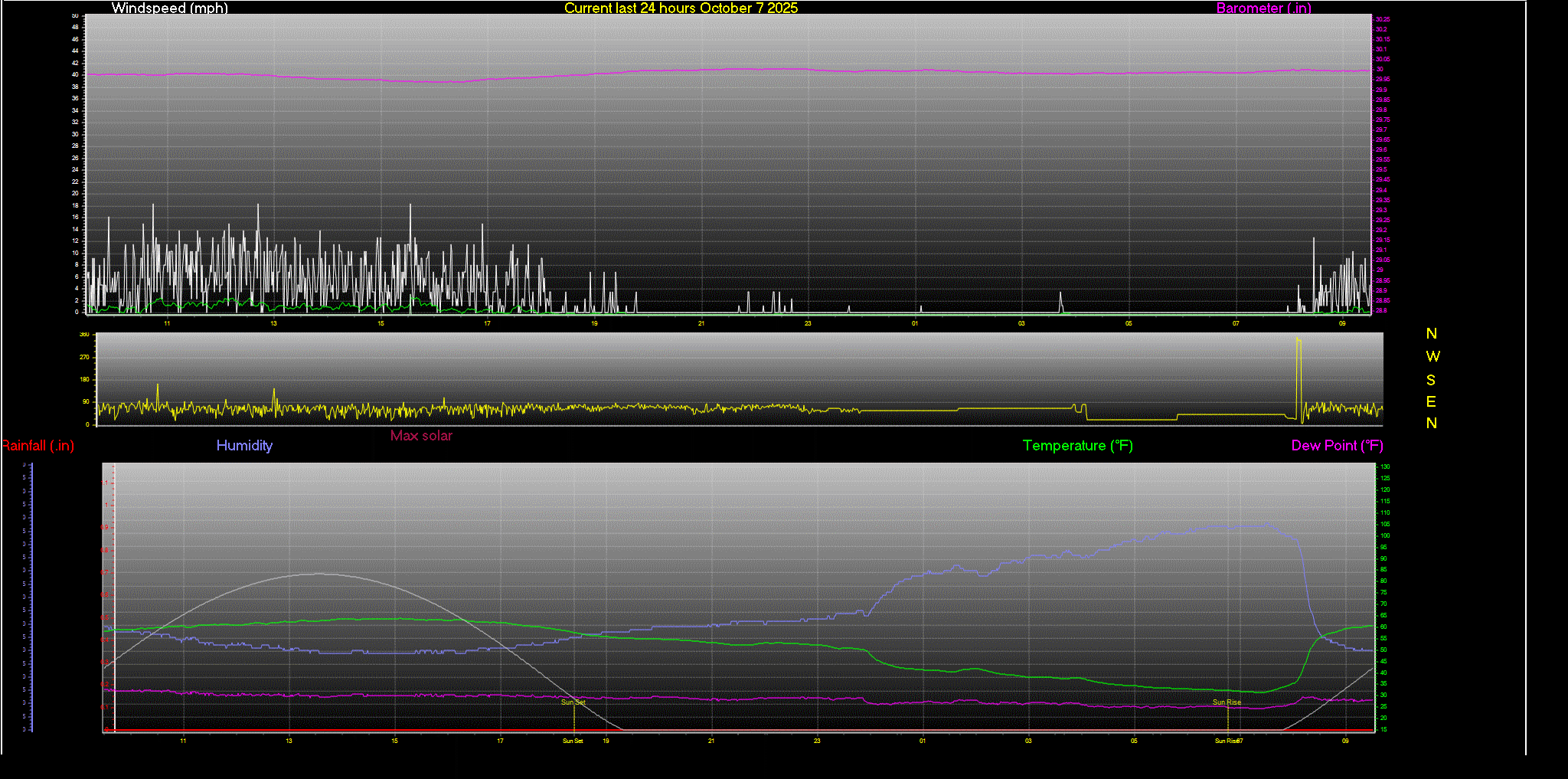The image size is (1568, 779).
Task: Click the topmost N wind direction letter
Action: (x=1432, y=334)
